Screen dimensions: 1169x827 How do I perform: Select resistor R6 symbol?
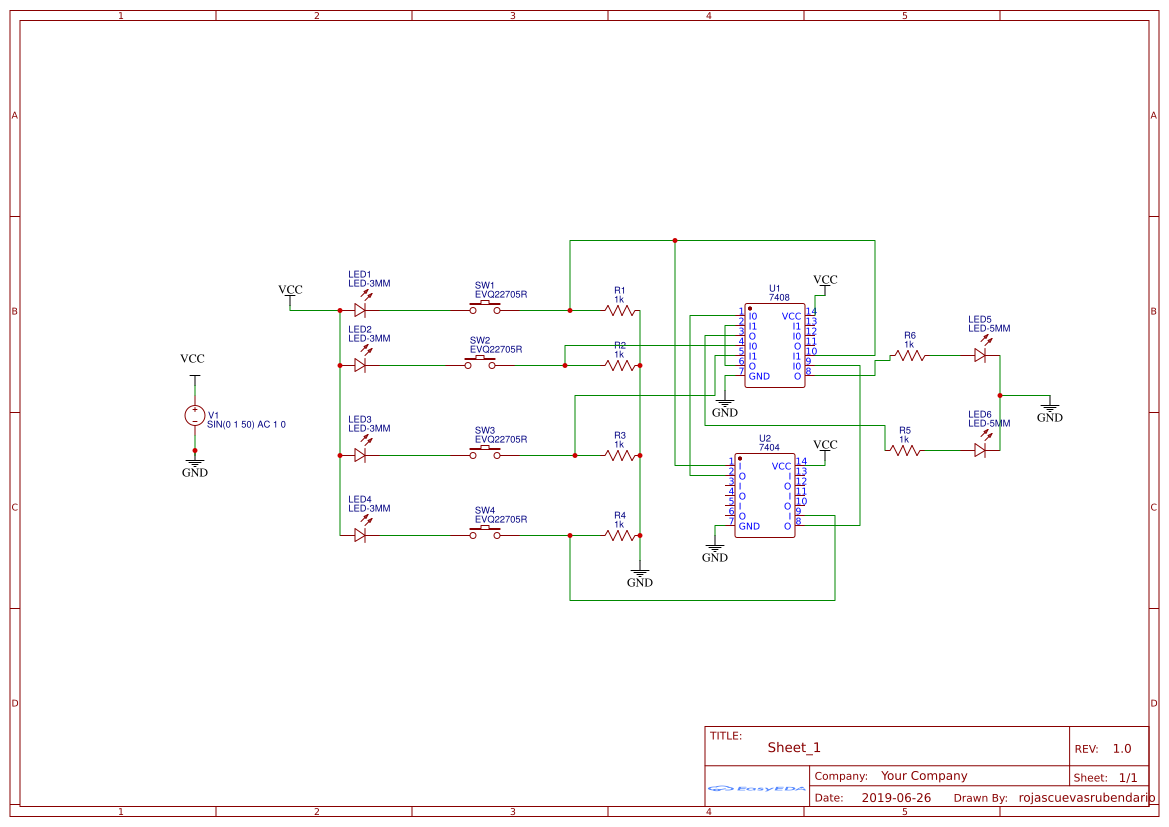910,356
